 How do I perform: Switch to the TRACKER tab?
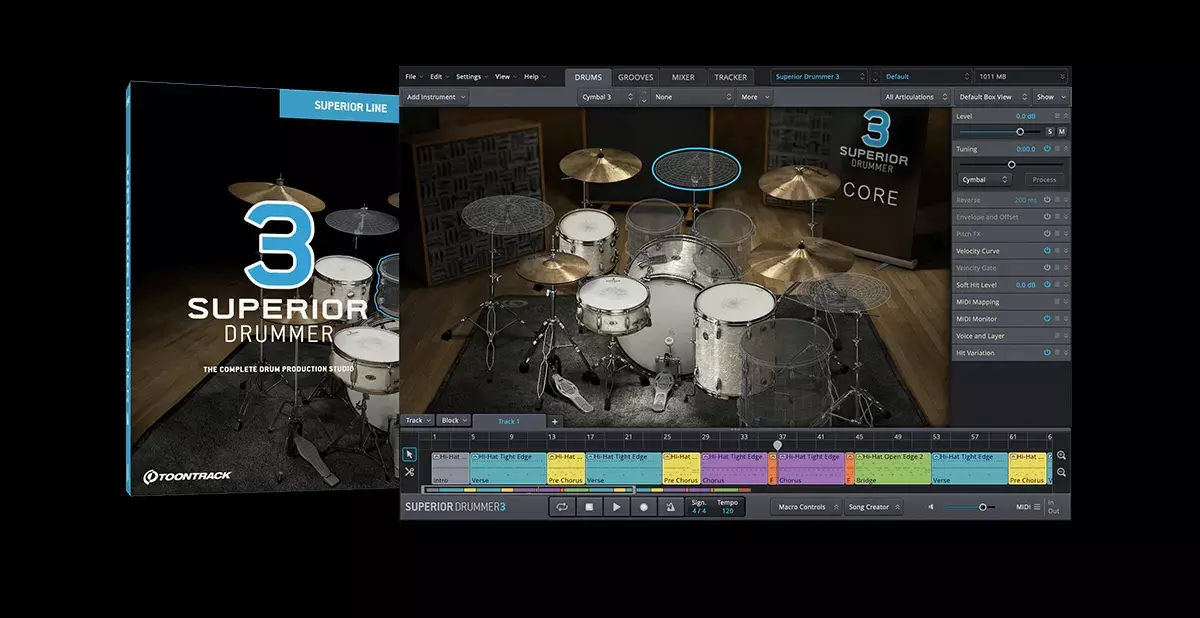731,77
